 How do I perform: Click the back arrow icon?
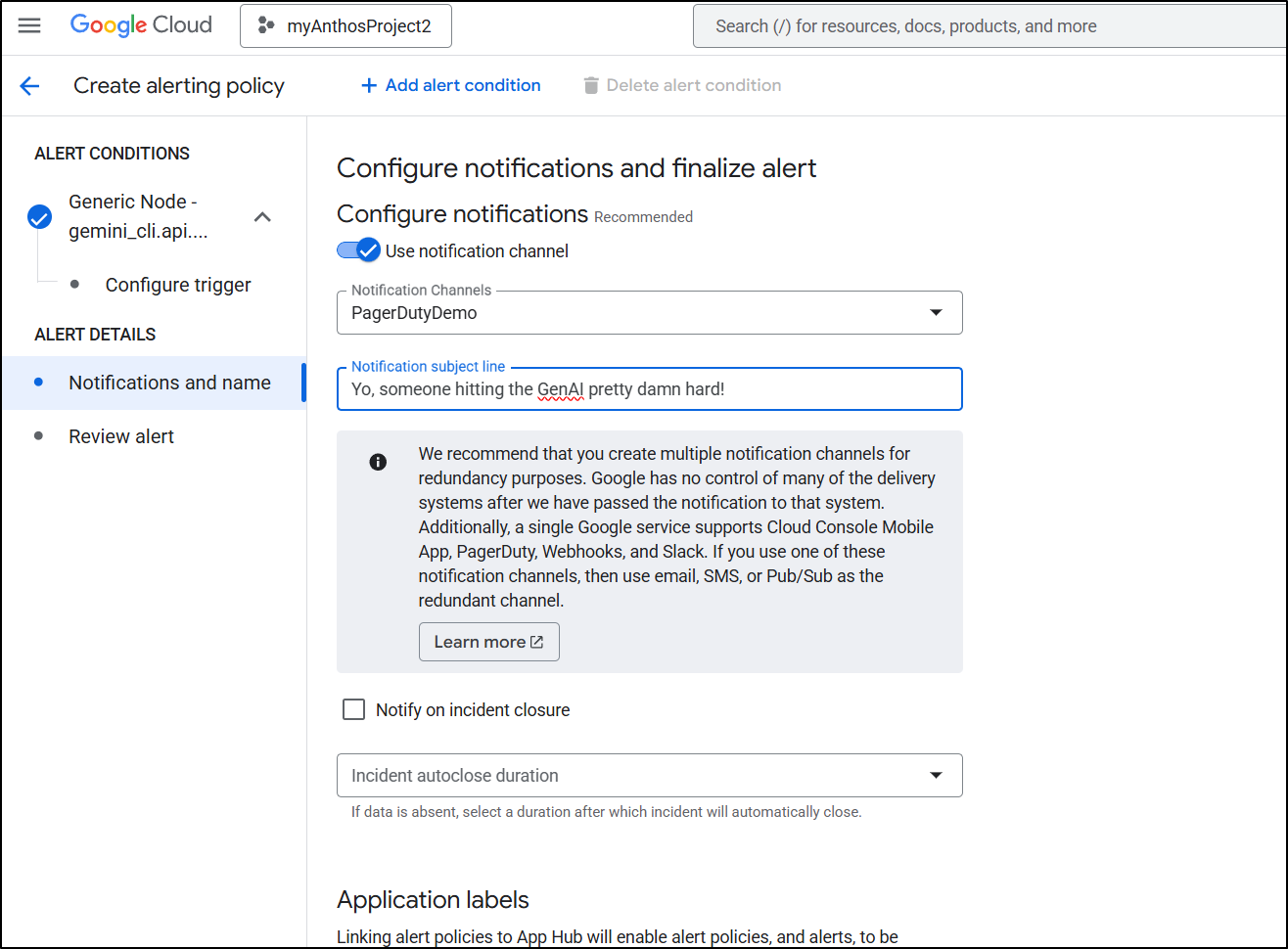[29, 86]
